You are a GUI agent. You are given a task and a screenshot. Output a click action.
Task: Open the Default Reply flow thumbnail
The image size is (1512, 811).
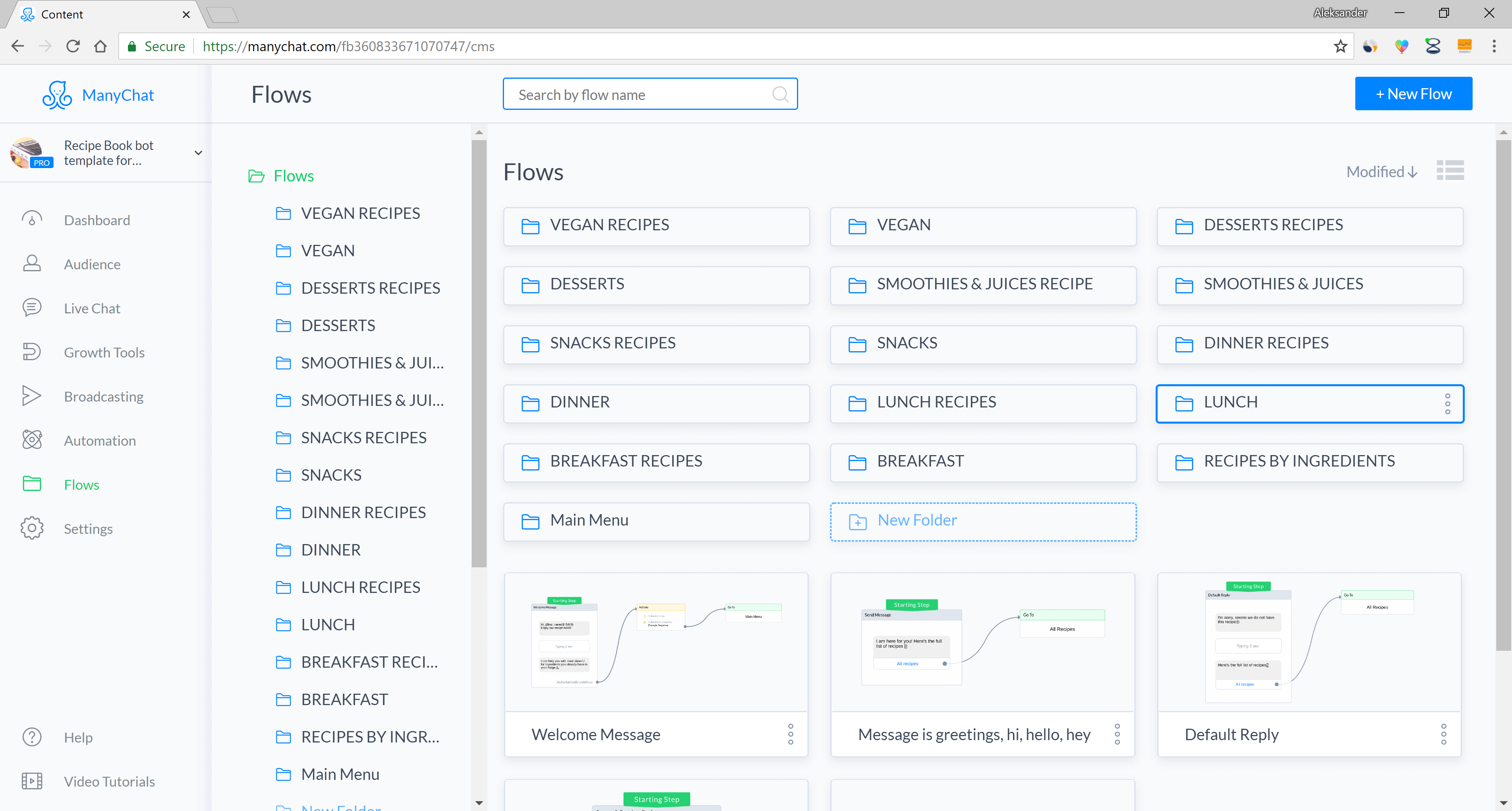(x=1309, y=642)
